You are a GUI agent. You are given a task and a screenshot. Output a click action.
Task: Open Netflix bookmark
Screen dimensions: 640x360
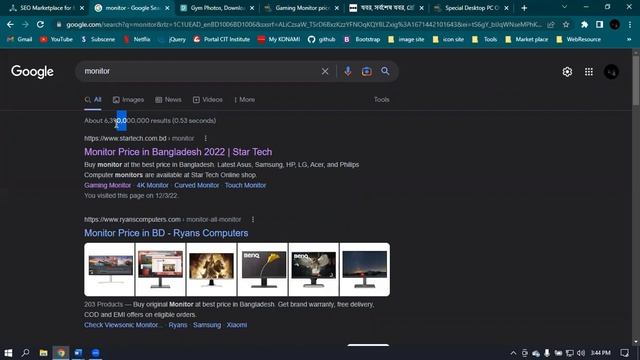(x=137, y=39)
